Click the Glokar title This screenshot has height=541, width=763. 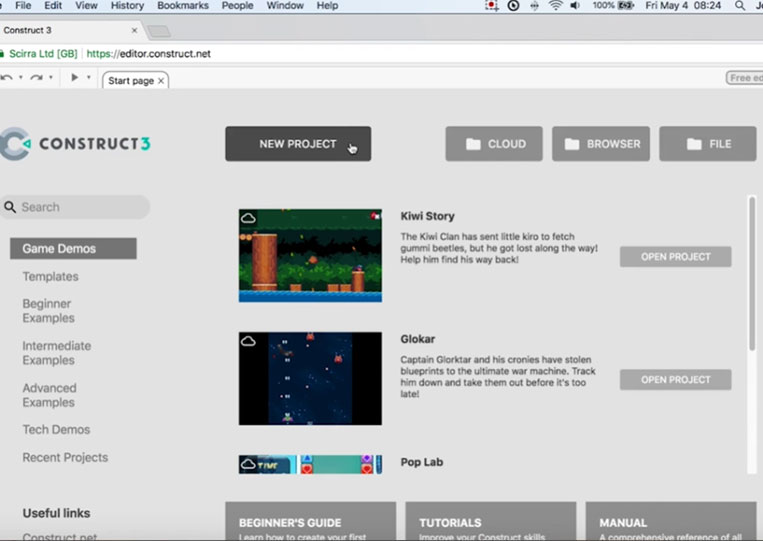[418, 339]
